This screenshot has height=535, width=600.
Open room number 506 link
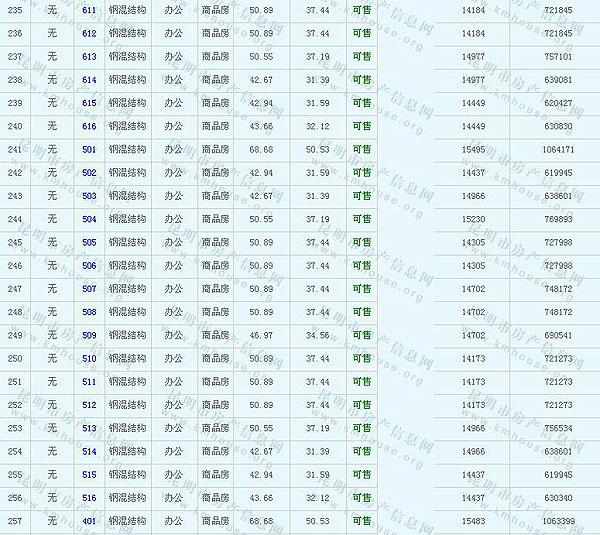(x=89, y=266)
